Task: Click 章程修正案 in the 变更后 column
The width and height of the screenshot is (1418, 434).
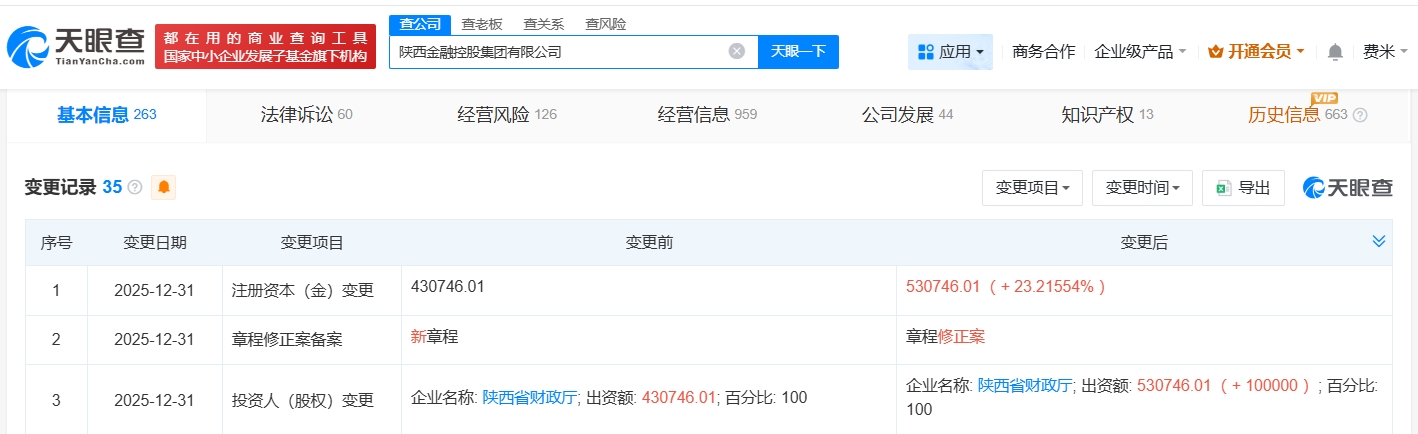Action: 945,337
